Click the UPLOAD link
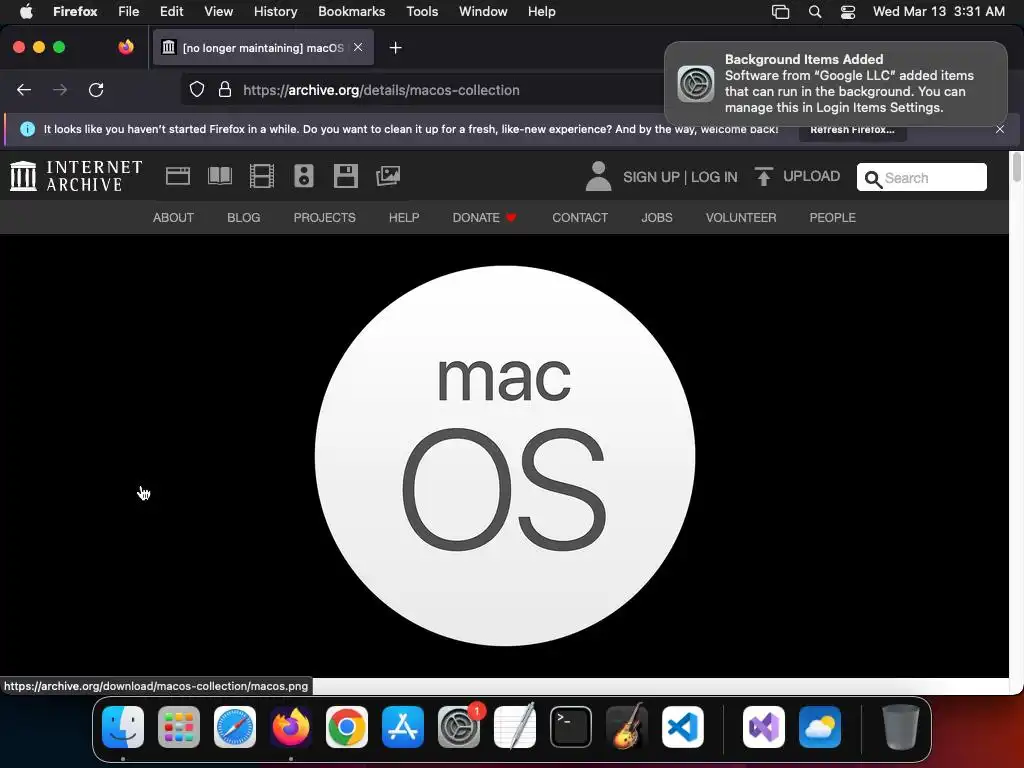Image resolution: width=1024 pixels, height=768 pixels. (x=811, y=176)
